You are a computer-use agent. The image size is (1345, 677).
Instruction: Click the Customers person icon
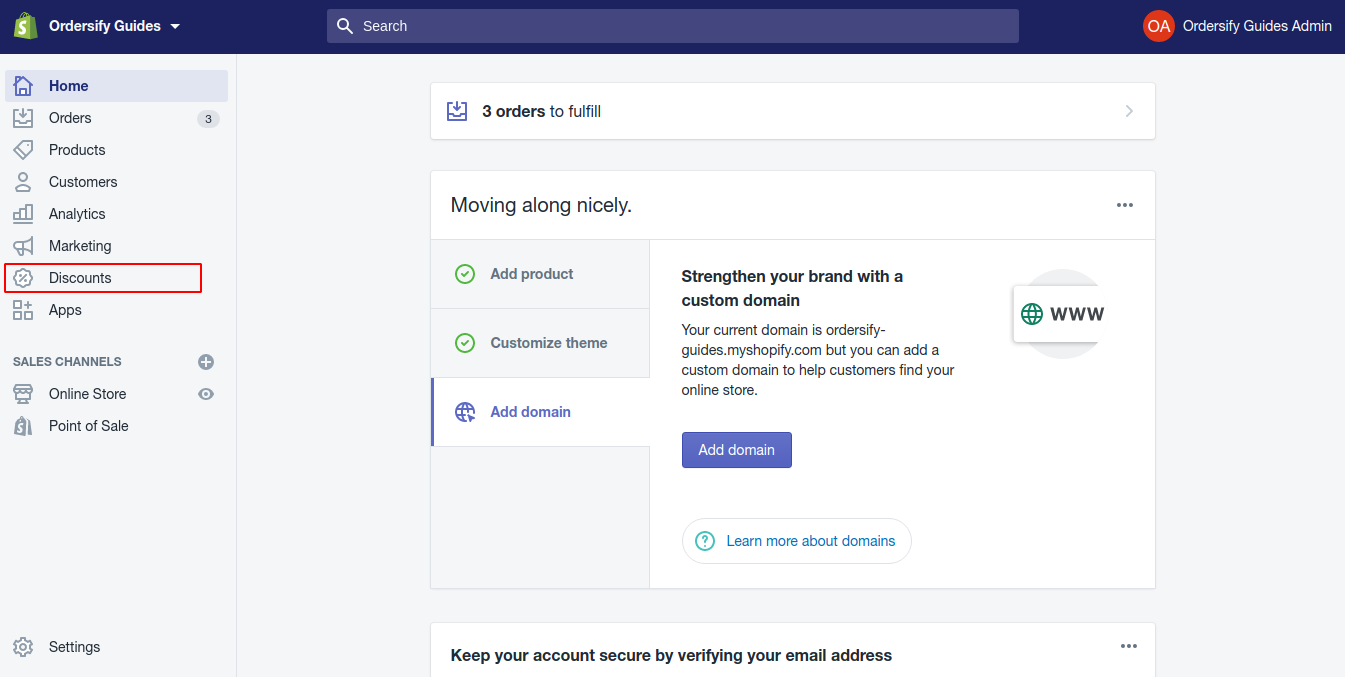[x=23, y=182]
